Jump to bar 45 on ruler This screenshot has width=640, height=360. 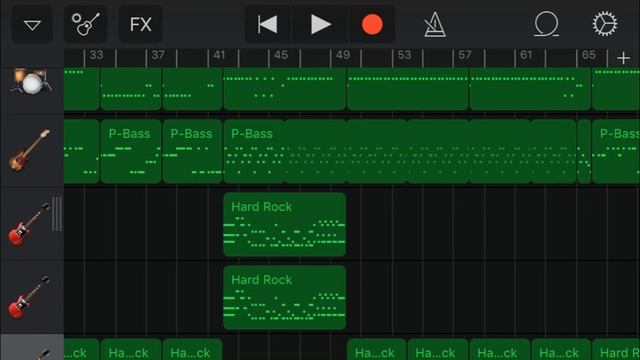pyautogui.click(x=281, y=55)
